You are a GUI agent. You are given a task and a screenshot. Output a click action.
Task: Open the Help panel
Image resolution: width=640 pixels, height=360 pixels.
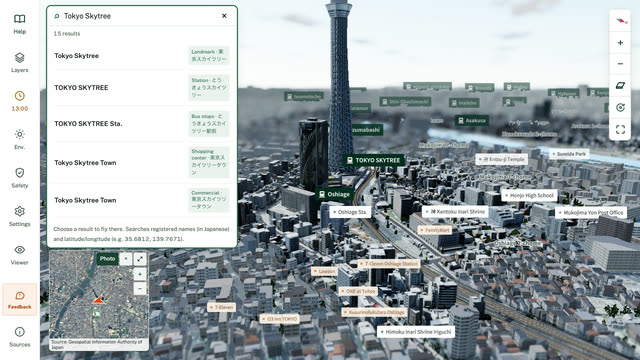coord(20,24)
